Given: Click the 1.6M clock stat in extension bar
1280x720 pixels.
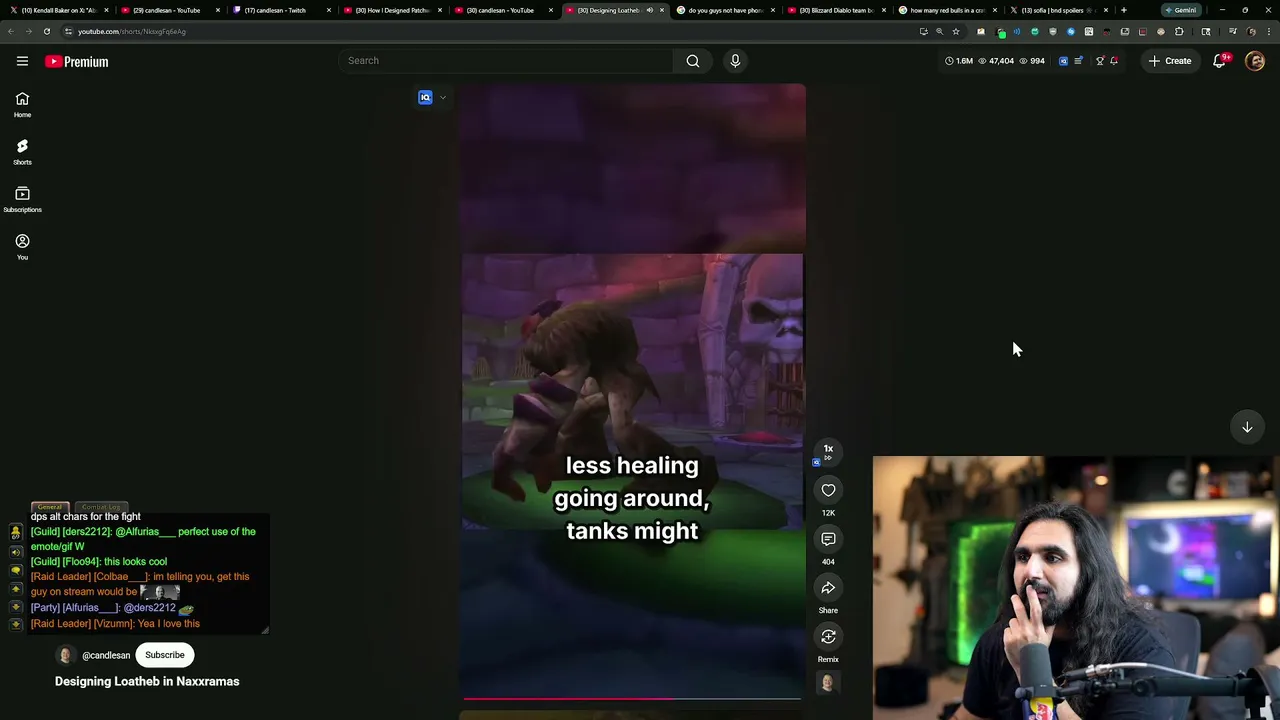Looking at the screenshot, I should click(x=959, y=61).
